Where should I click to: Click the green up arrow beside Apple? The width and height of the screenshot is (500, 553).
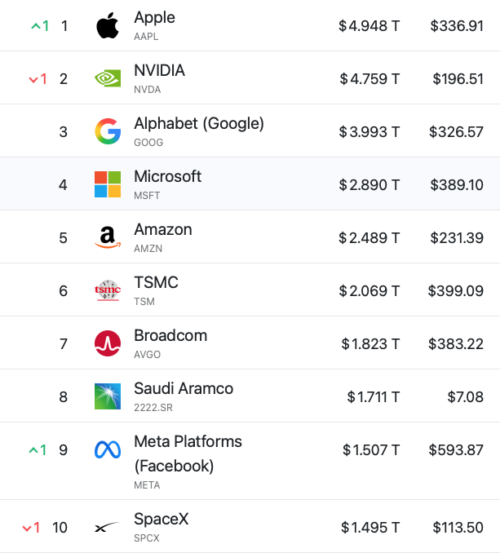pos(36,26)
